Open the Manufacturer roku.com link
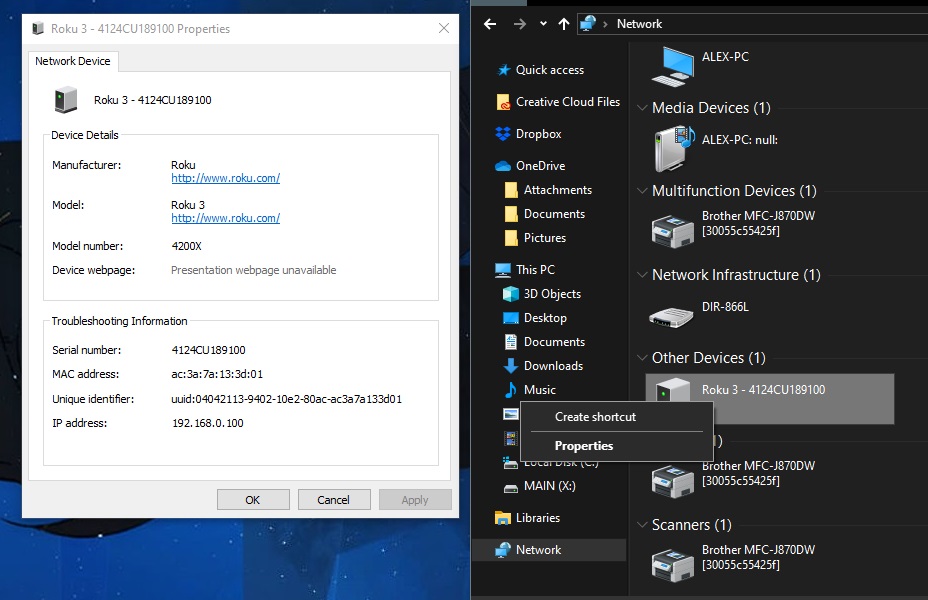 pyautogui.click(x=225, y=178)
